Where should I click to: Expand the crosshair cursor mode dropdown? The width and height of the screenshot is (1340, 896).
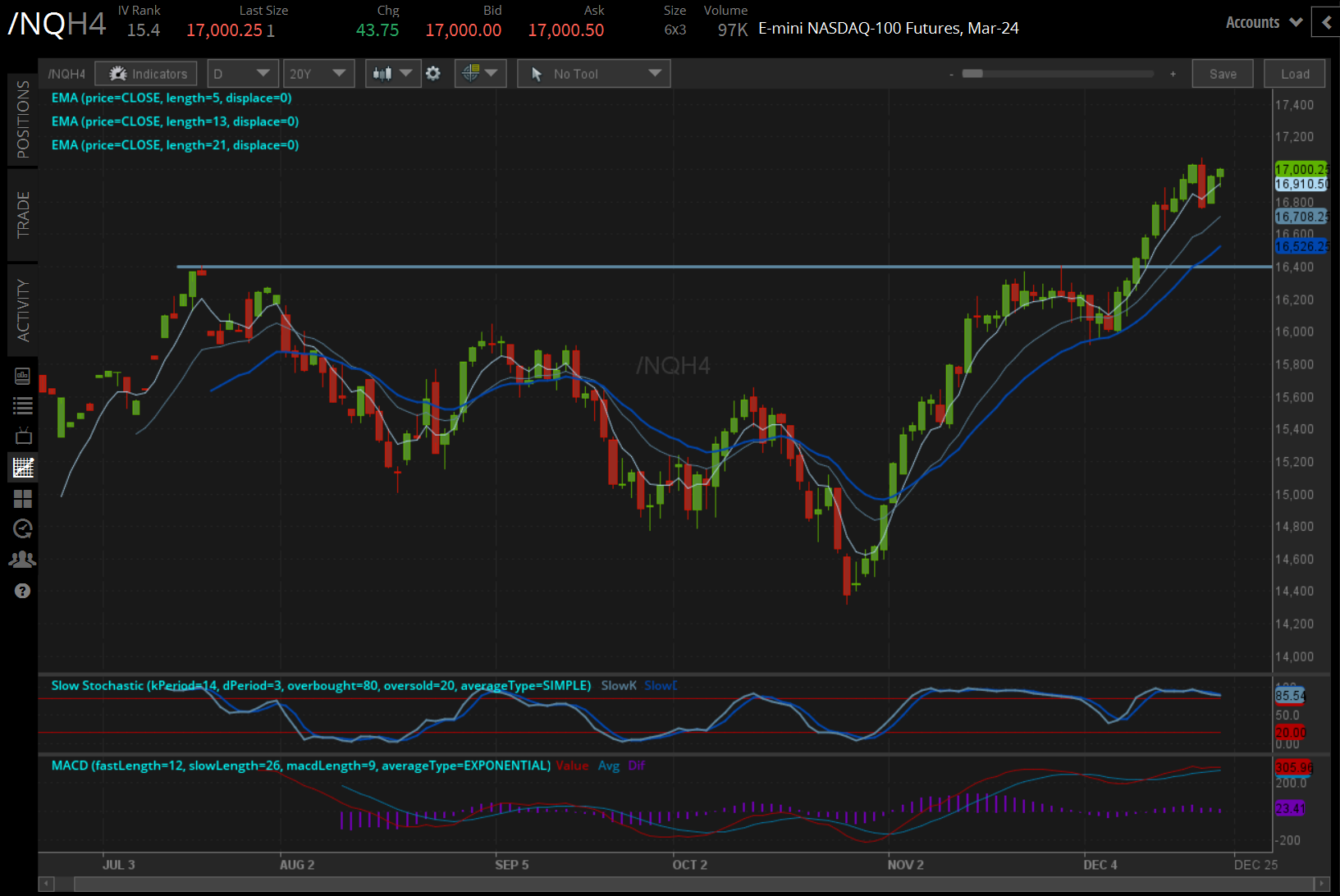480,74
